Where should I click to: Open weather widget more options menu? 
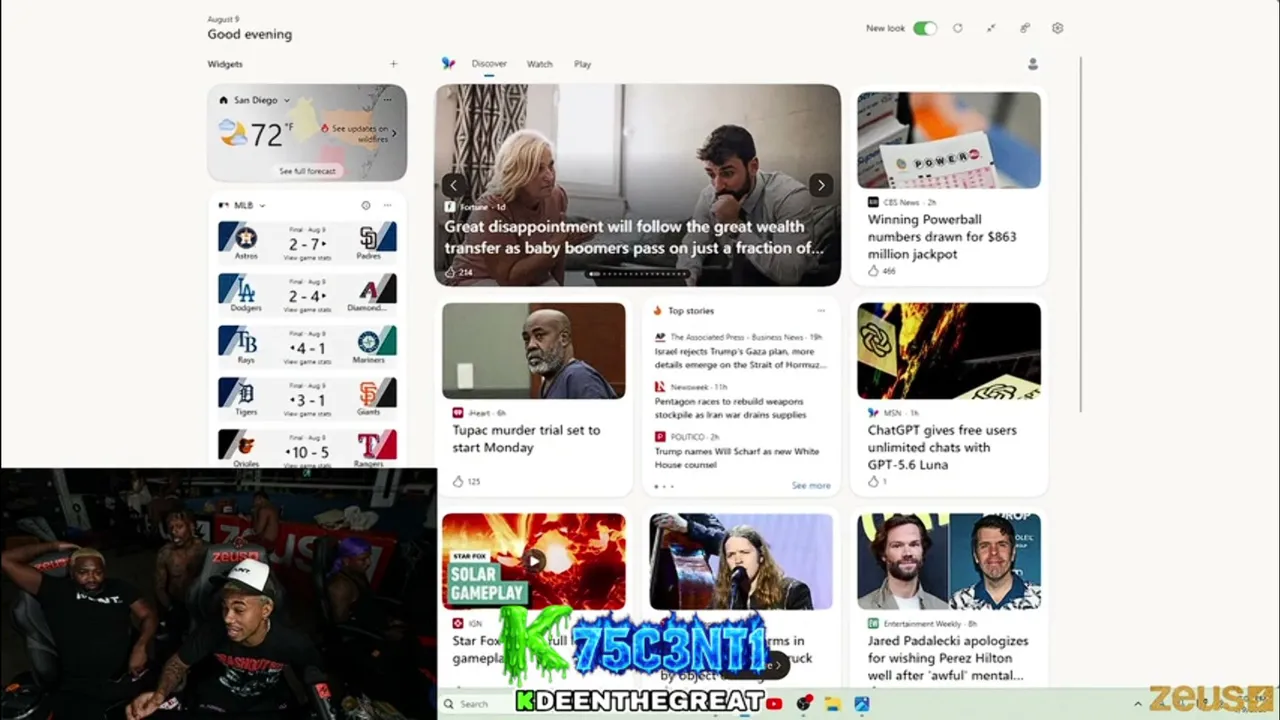point(387,100)
